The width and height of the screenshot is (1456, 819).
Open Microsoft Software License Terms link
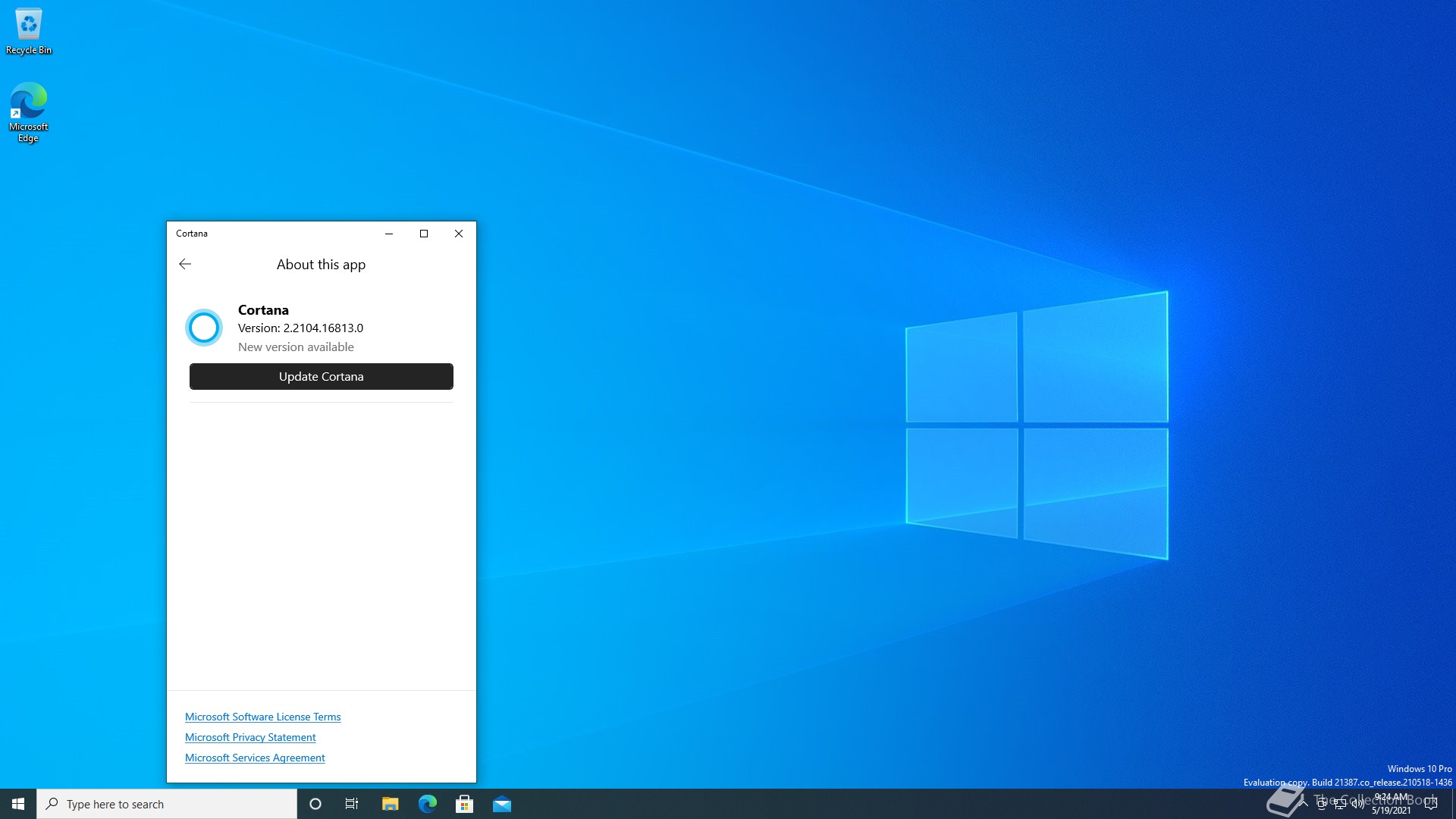(263, 717)
